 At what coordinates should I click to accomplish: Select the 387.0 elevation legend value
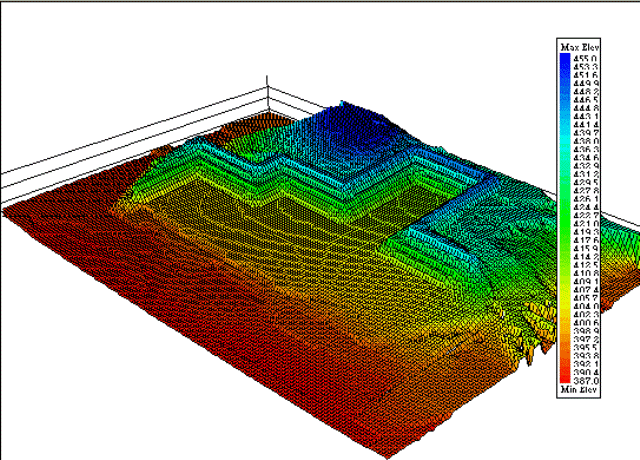[586, 381]
